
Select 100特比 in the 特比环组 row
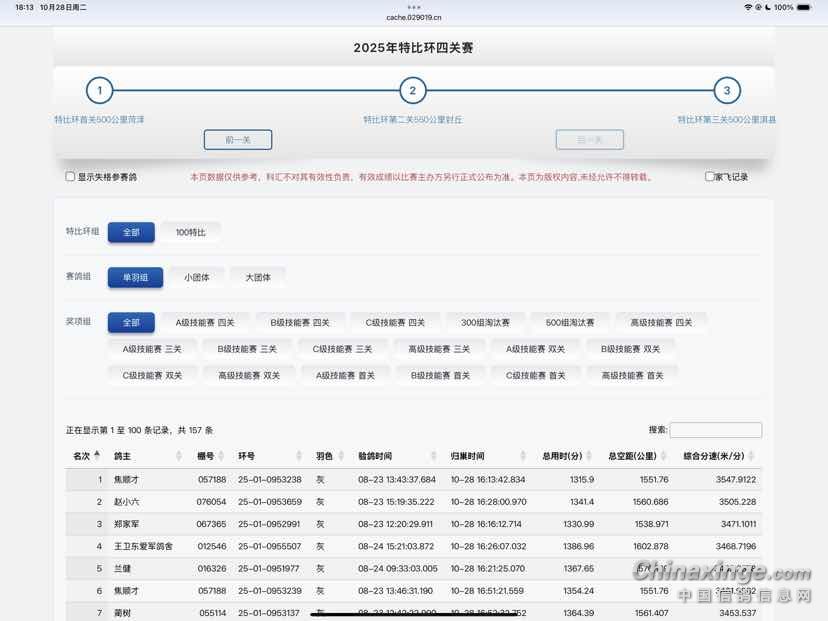(x=190, y=232)
